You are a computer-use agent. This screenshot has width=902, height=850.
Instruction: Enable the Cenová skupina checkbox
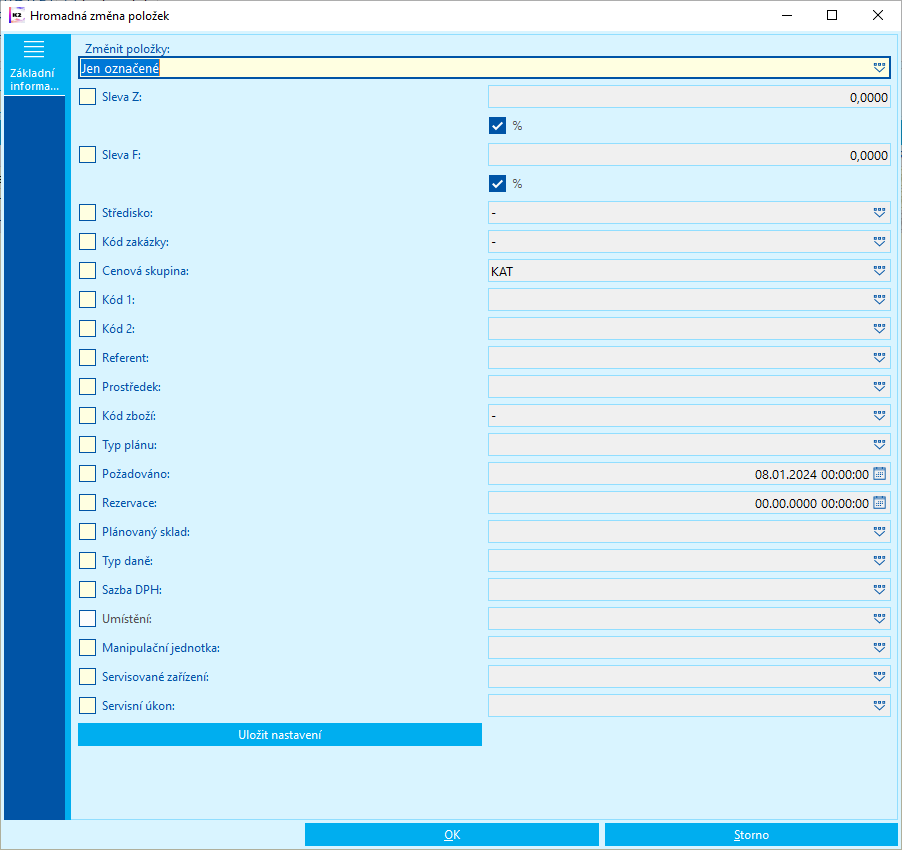coord(87,271)
